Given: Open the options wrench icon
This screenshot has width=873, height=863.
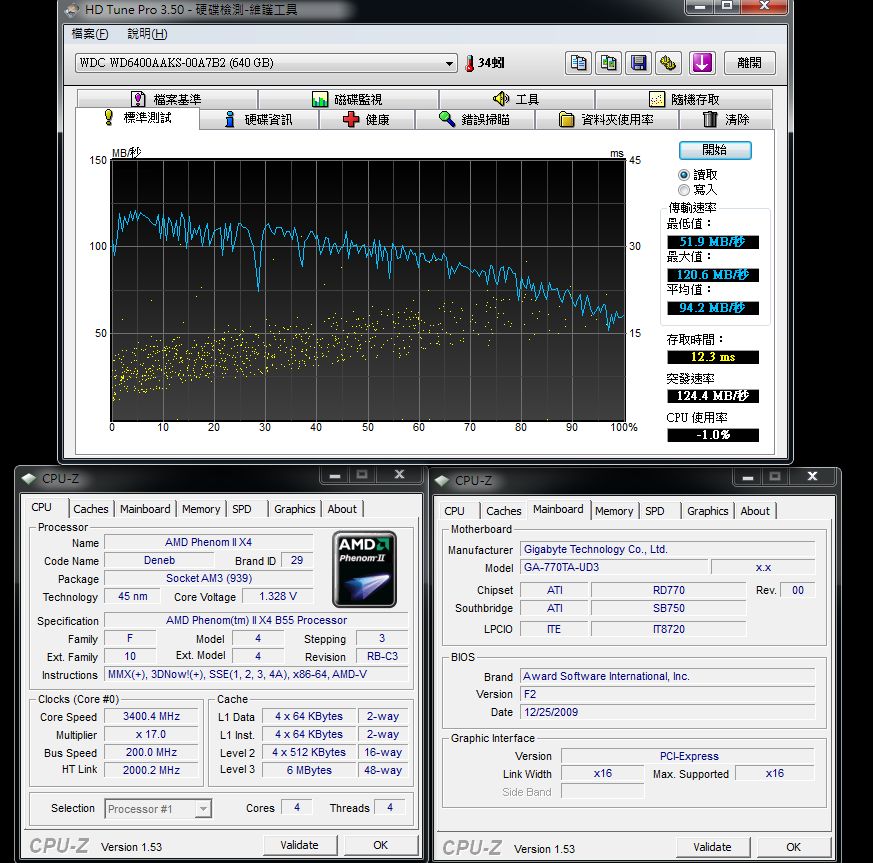Looking at the screenshot, I should [x=668, y=63].
